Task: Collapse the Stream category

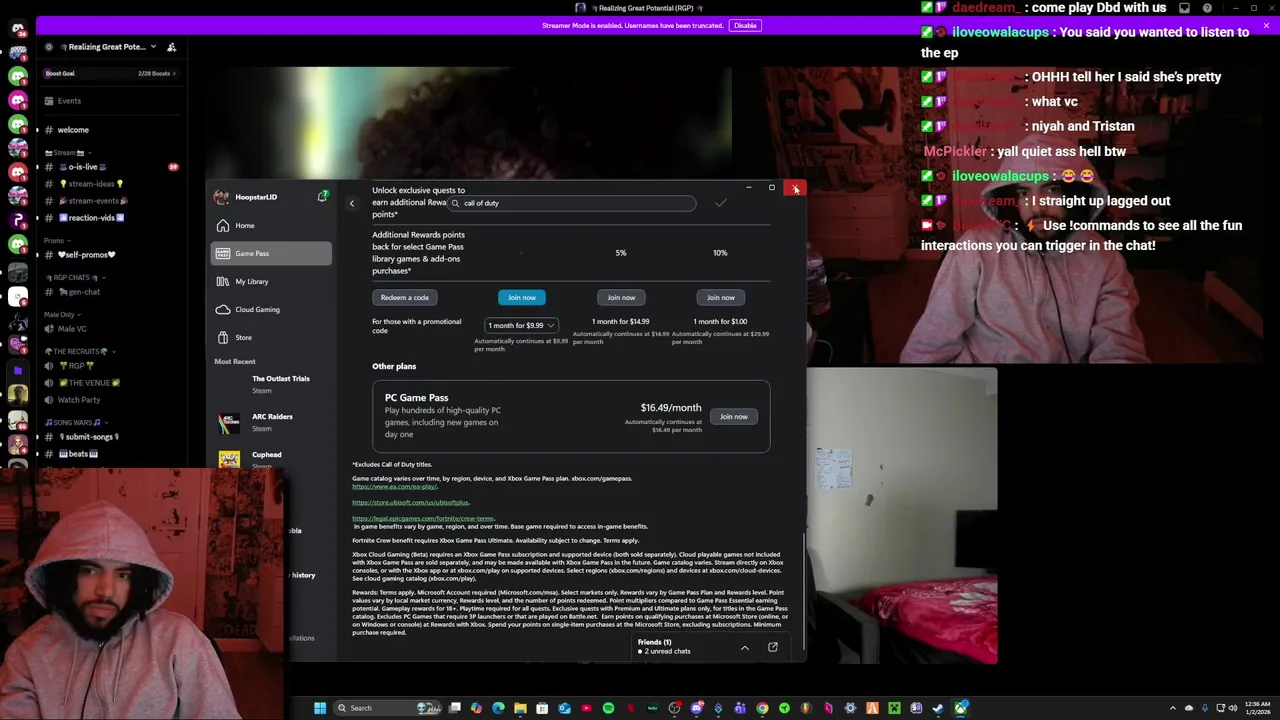Action: [x=66, y=153]
